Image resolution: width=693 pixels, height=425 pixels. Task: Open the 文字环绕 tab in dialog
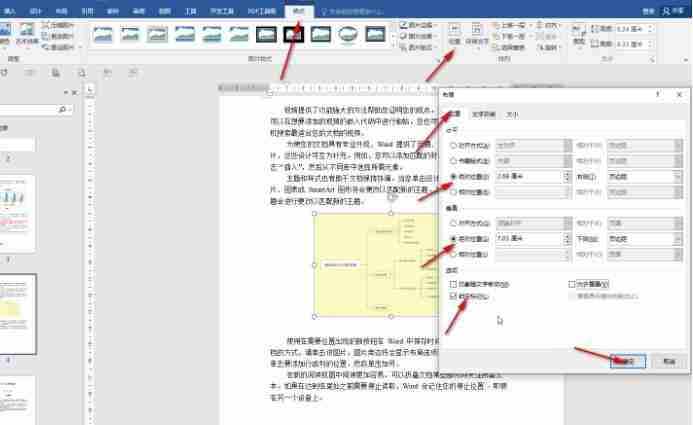point(484,114)
